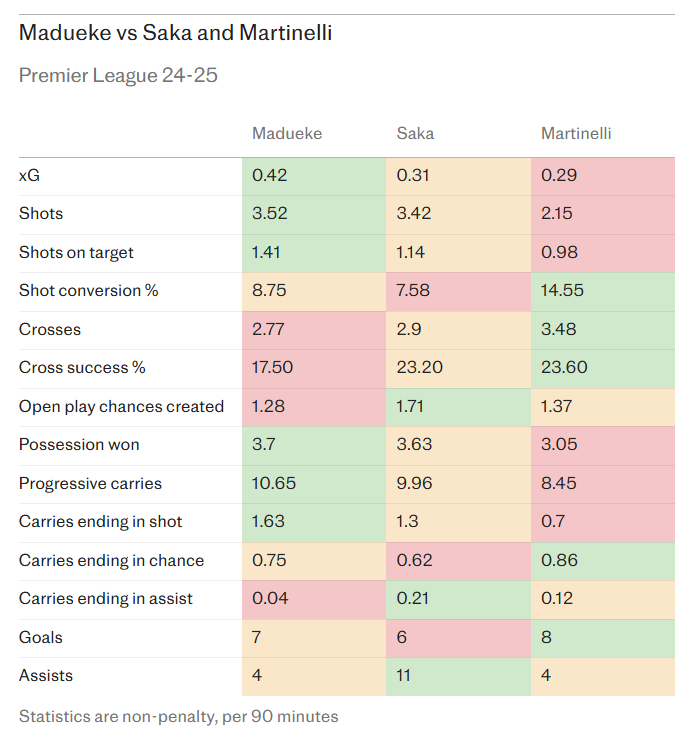683x736 pixels.
Task: Click the 'Carries ending in assist' label
Action: tap(106, 598)
